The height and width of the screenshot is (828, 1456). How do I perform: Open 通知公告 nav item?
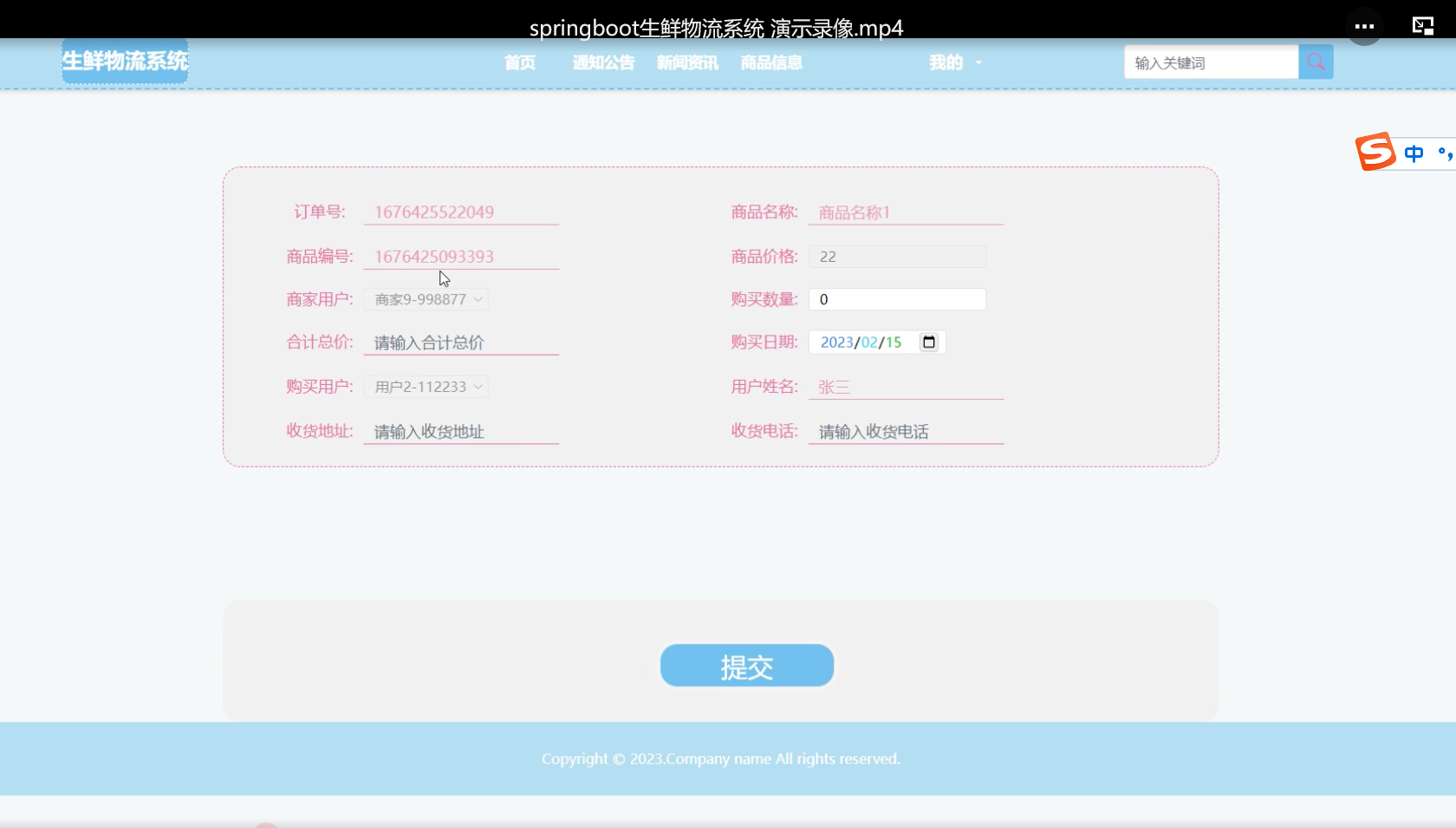click(603, 62)
